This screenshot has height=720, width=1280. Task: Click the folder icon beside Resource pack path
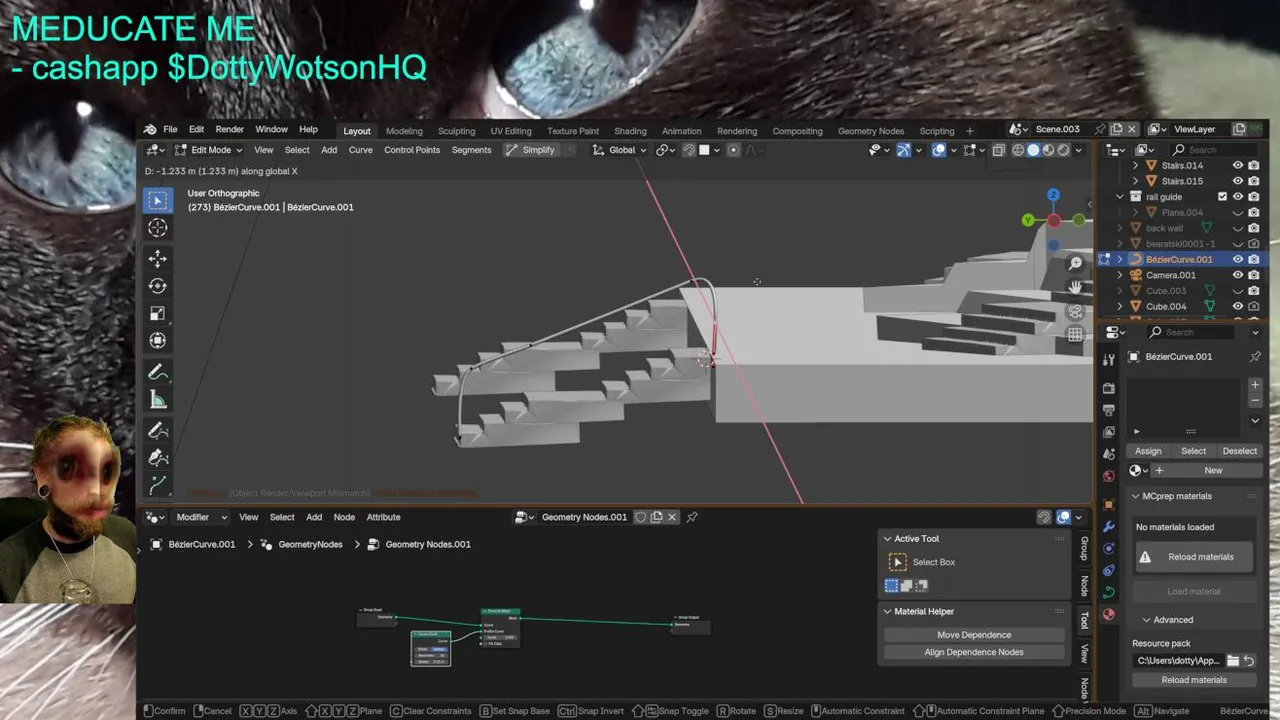[x=1233, y=661]
